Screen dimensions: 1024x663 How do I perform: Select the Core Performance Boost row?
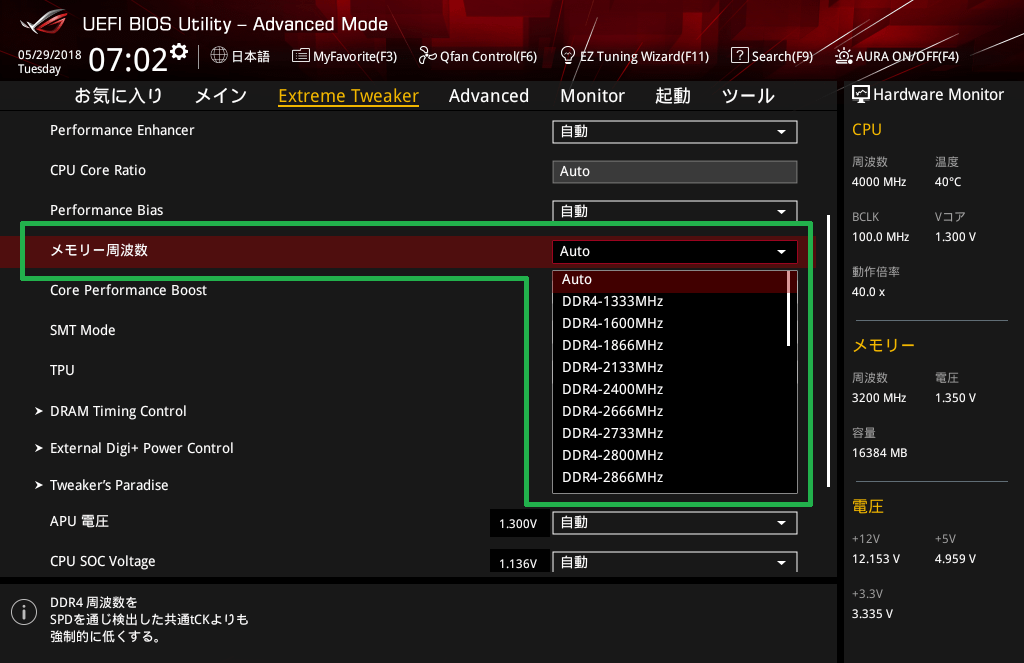pyautogui.click(x=129, y=290)
